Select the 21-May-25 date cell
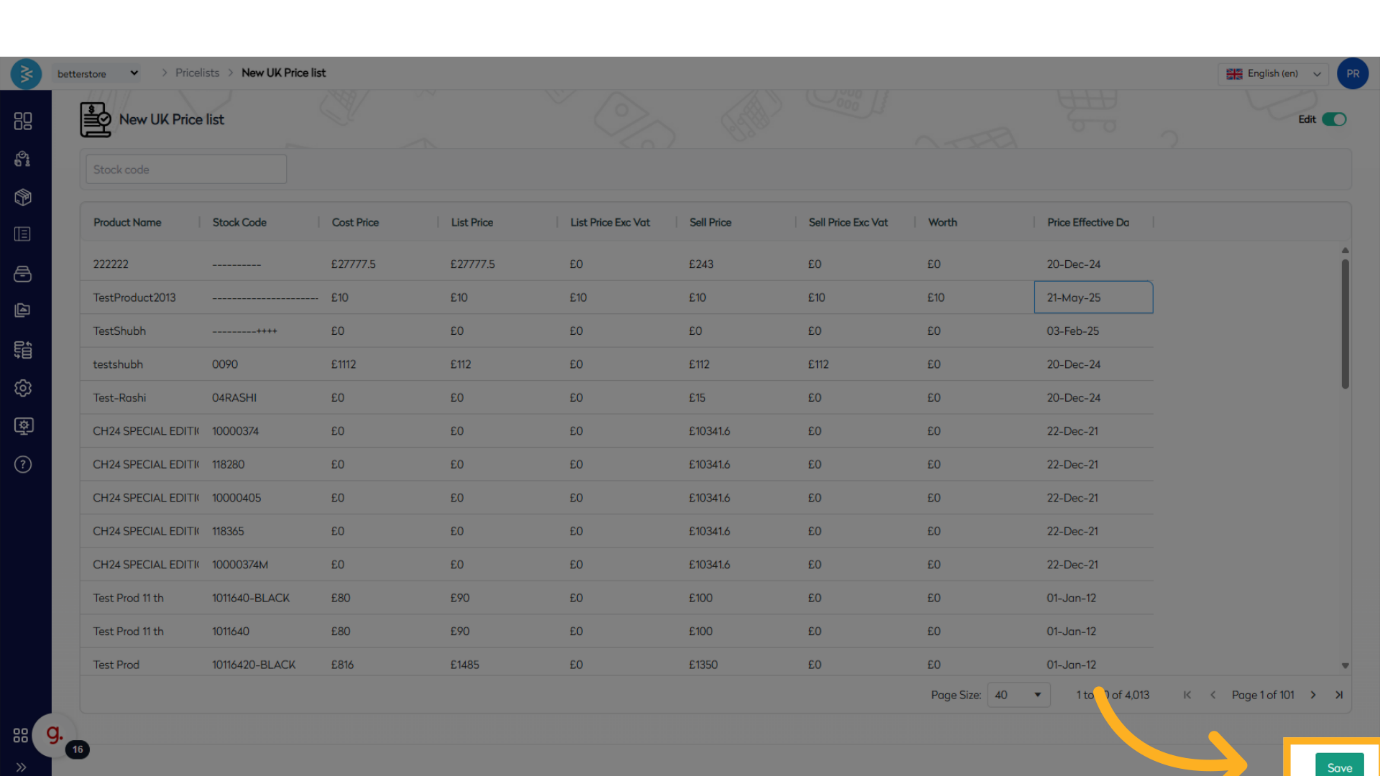Image resolution: width=1380 pixels, height=776 pixels. (1093, 298)
